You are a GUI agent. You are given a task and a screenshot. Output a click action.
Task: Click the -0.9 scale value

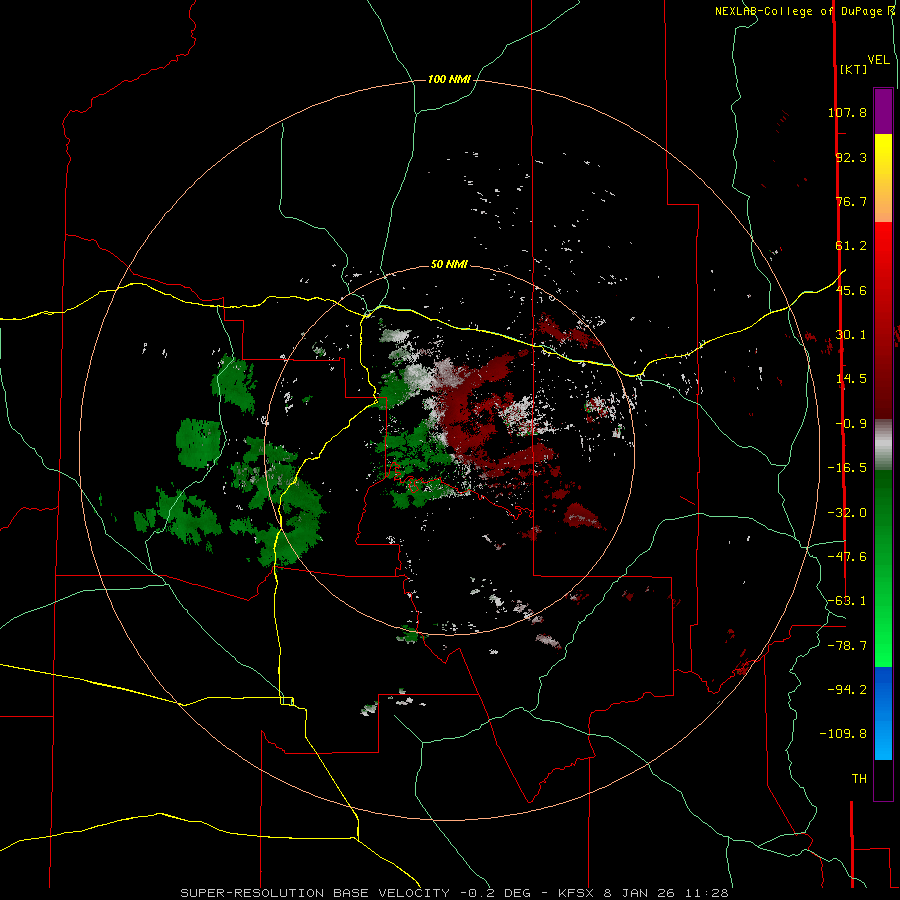(851, 424)
